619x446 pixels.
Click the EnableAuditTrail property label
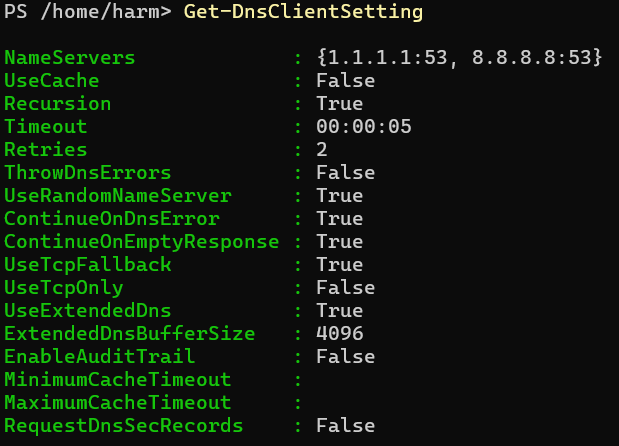coord(99,357)
